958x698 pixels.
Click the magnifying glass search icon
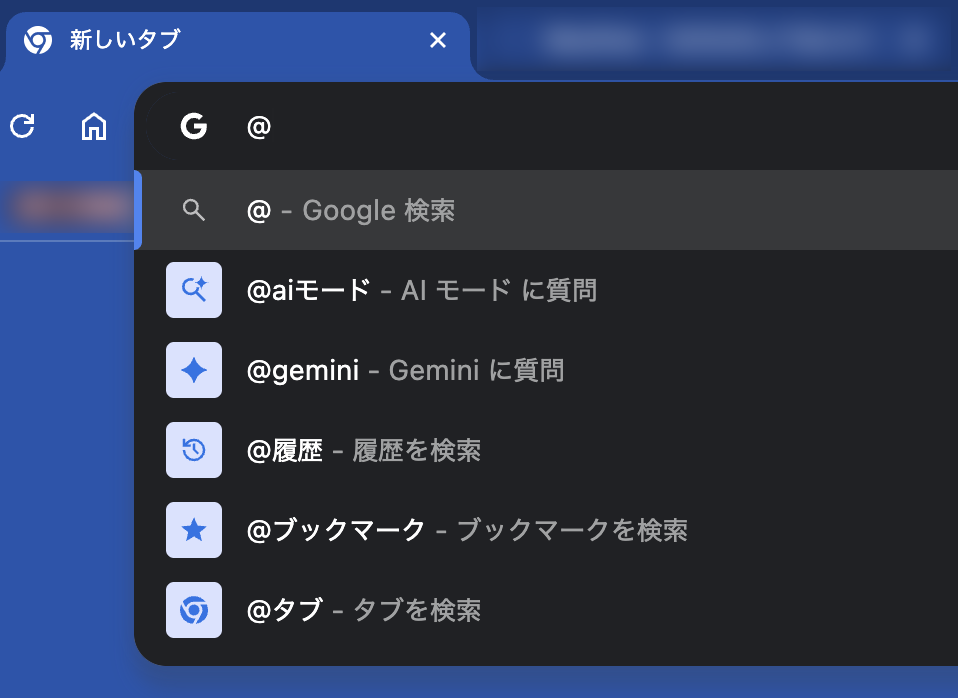click(x=194, y=210)
